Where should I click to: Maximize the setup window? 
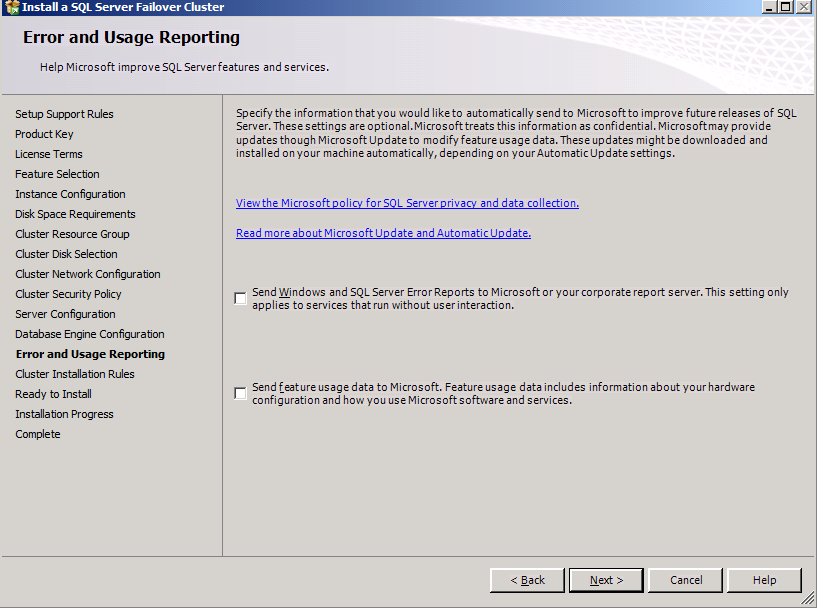[786, 7]
